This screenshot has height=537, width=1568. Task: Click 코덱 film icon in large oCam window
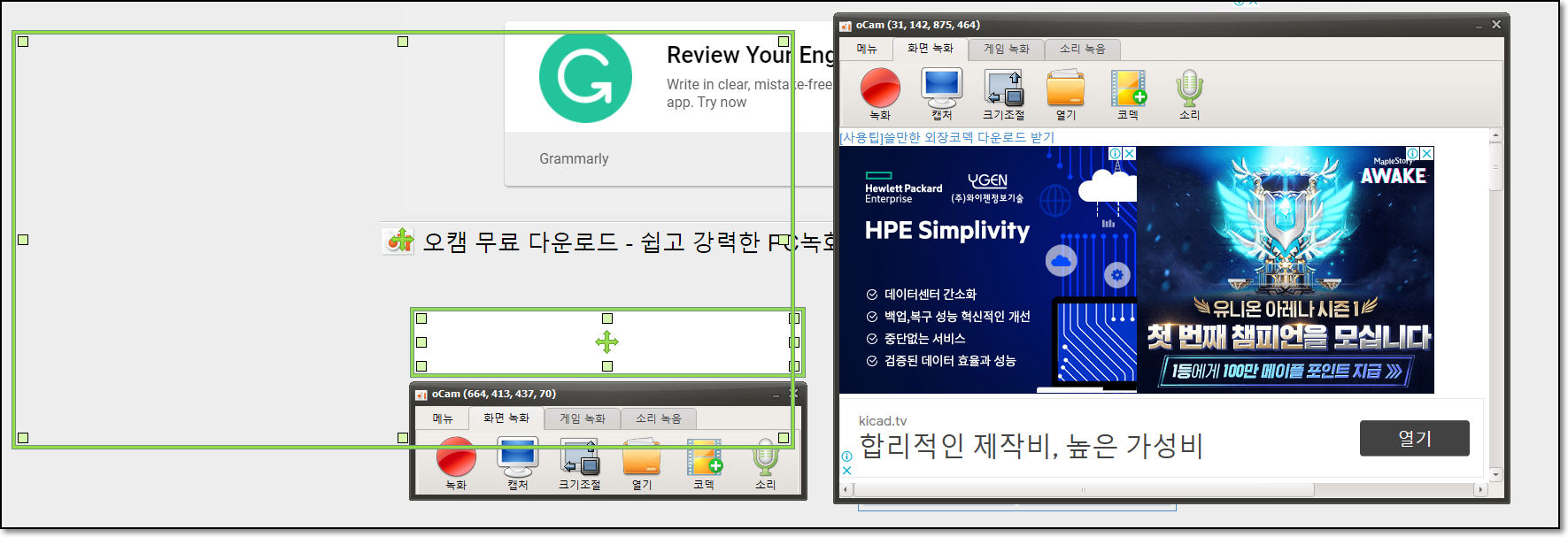click(x=1128, y=88)
